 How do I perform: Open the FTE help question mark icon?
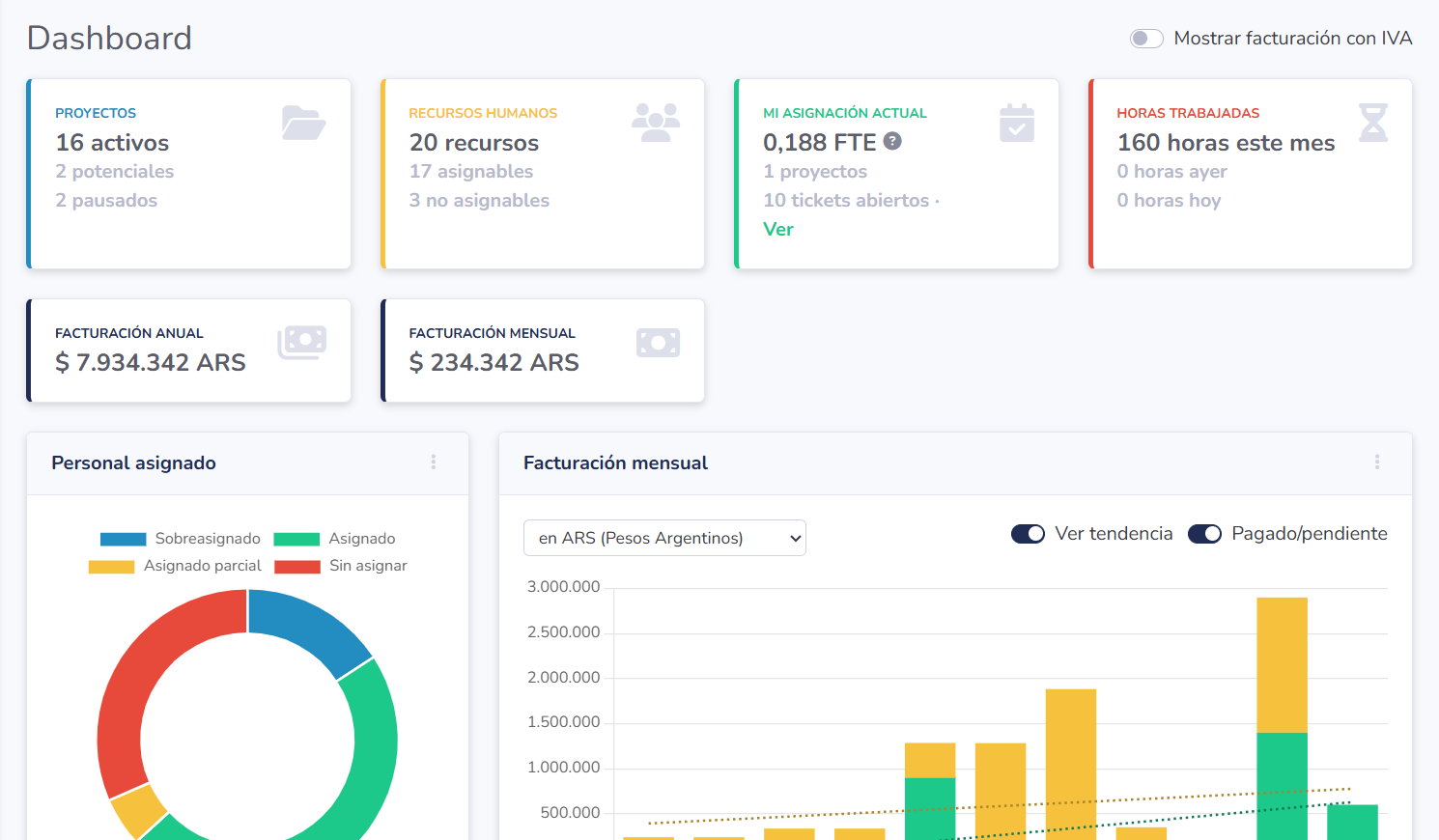point(891,141)
